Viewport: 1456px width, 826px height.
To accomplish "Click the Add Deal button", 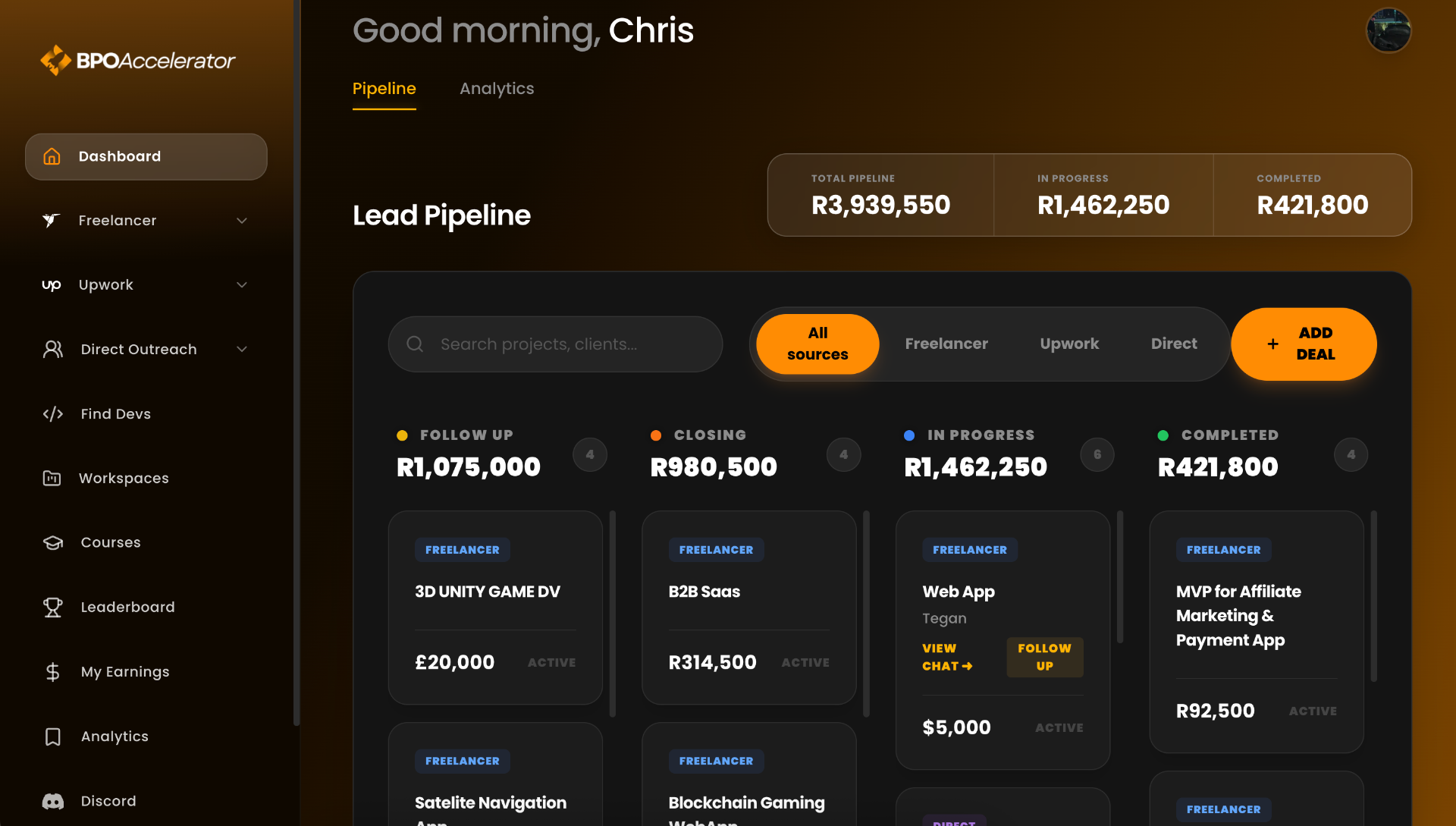I will [1304, 344].
